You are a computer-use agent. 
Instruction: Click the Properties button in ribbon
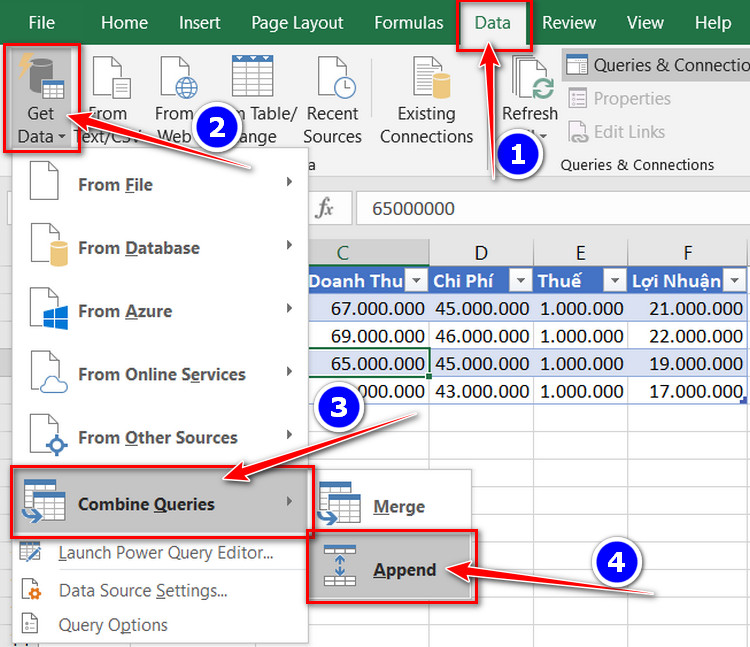620,99
